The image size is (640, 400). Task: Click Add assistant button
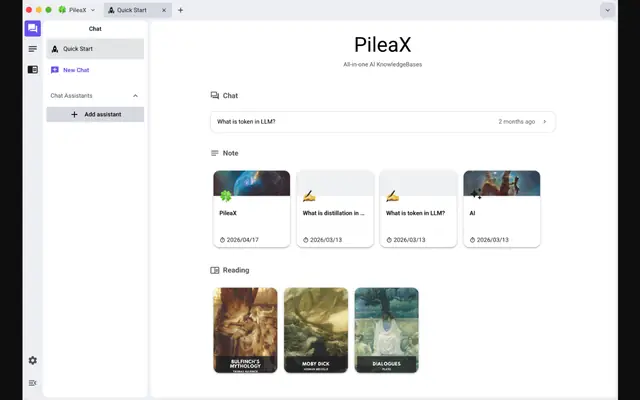click(95, 115)
